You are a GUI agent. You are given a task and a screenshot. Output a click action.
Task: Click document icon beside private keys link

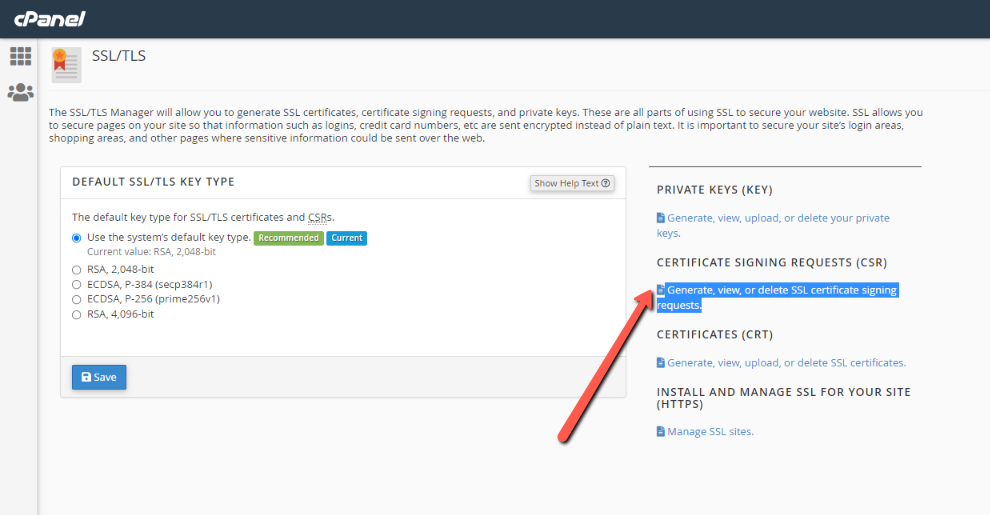660,218
